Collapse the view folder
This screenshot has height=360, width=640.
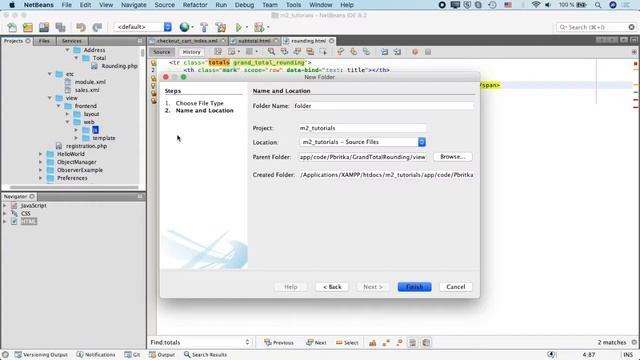pyautogui.click(x=50, y=98)
